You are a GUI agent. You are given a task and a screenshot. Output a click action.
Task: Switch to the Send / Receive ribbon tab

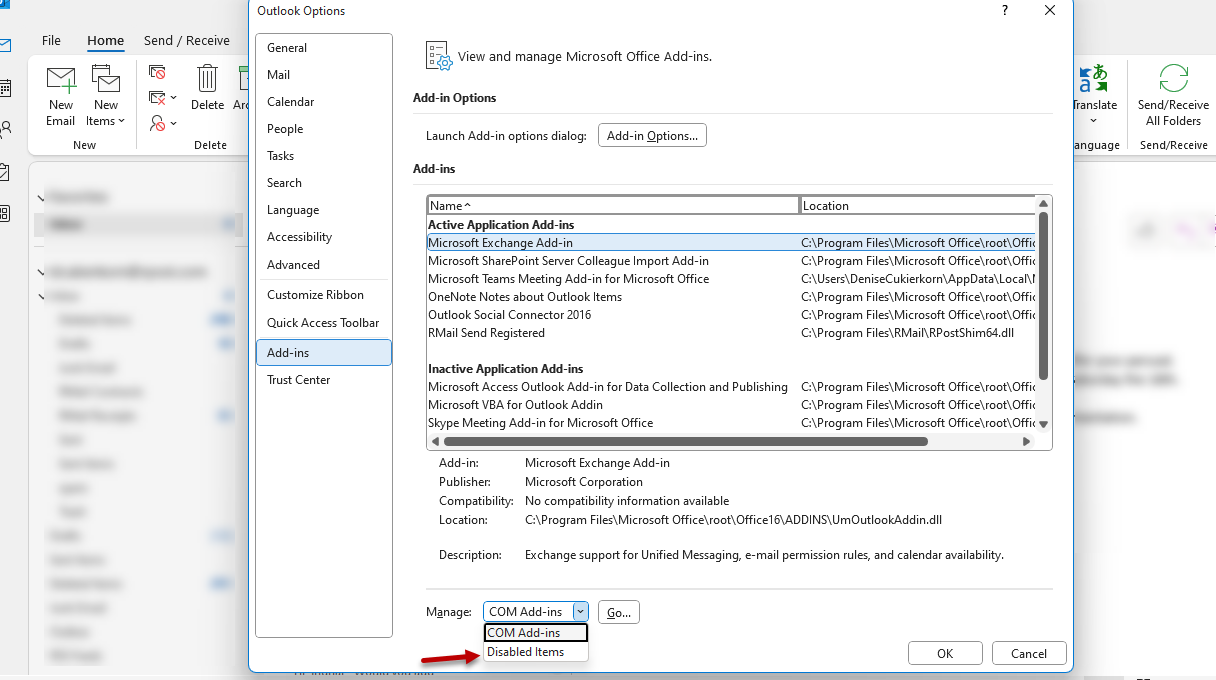[x=187, y=41]
